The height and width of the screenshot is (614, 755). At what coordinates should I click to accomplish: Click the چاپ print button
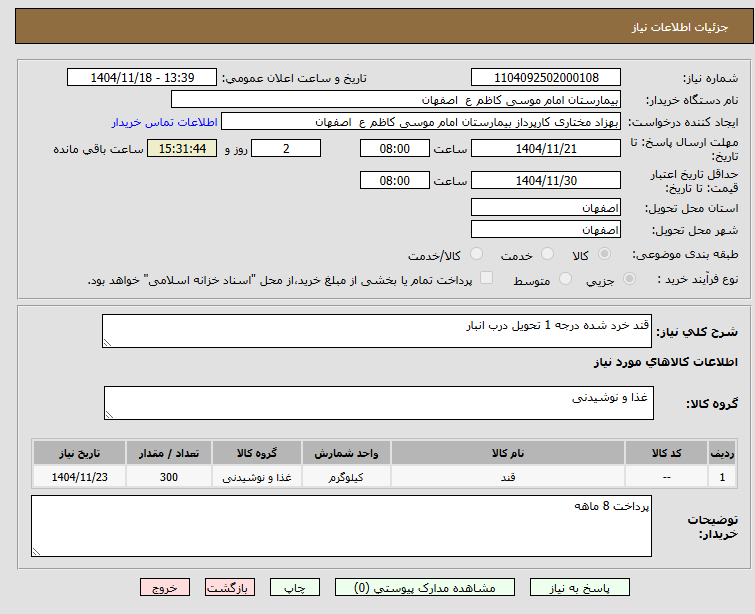tap(295, 588)
